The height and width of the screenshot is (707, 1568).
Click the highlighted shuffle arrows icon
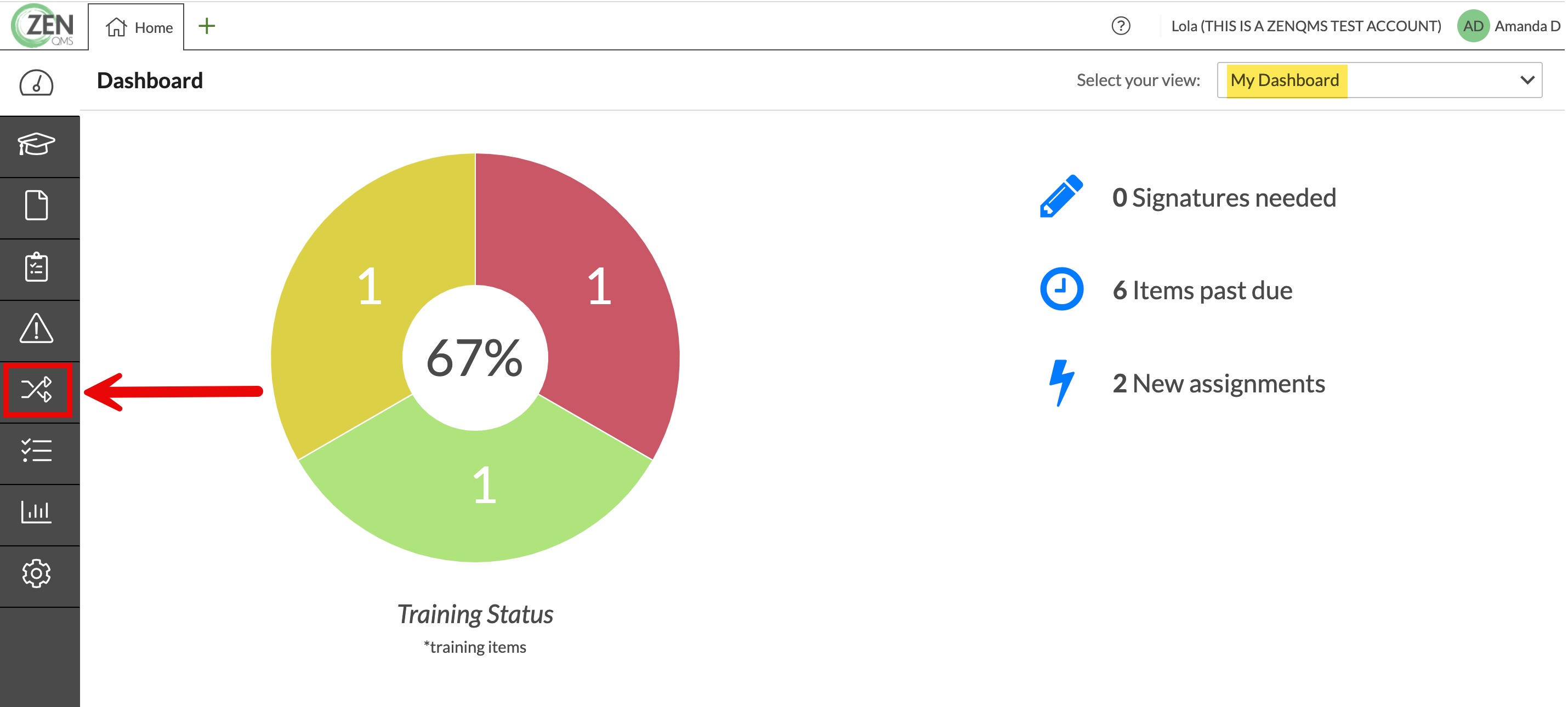point(37,389)
